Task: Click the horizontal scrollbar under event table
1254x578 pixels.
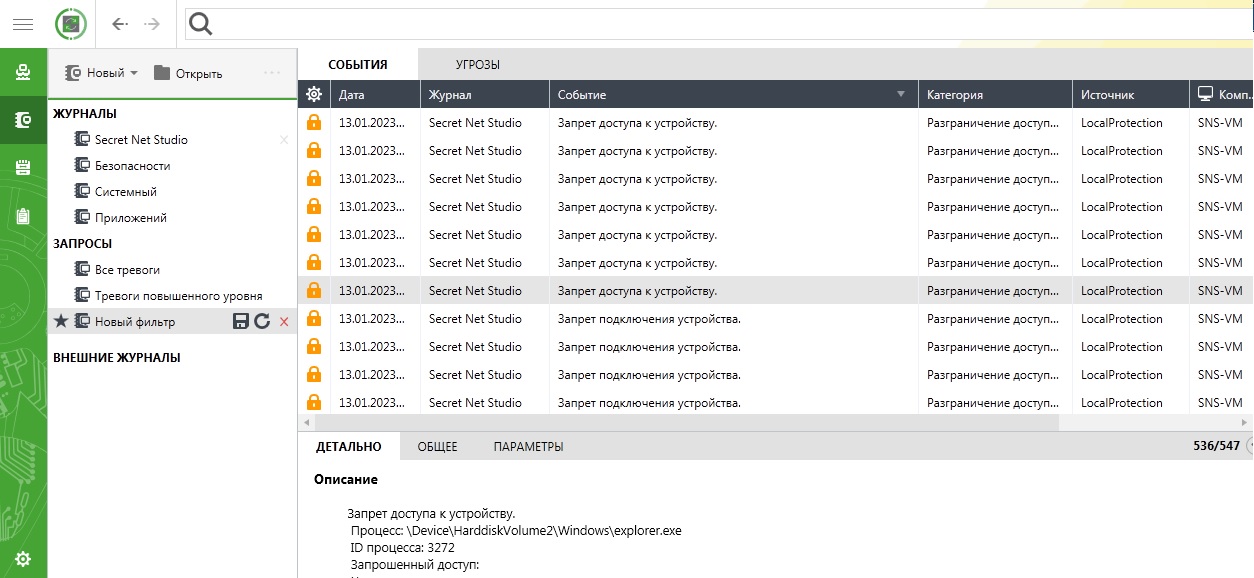Action: [x=680, y=423]
